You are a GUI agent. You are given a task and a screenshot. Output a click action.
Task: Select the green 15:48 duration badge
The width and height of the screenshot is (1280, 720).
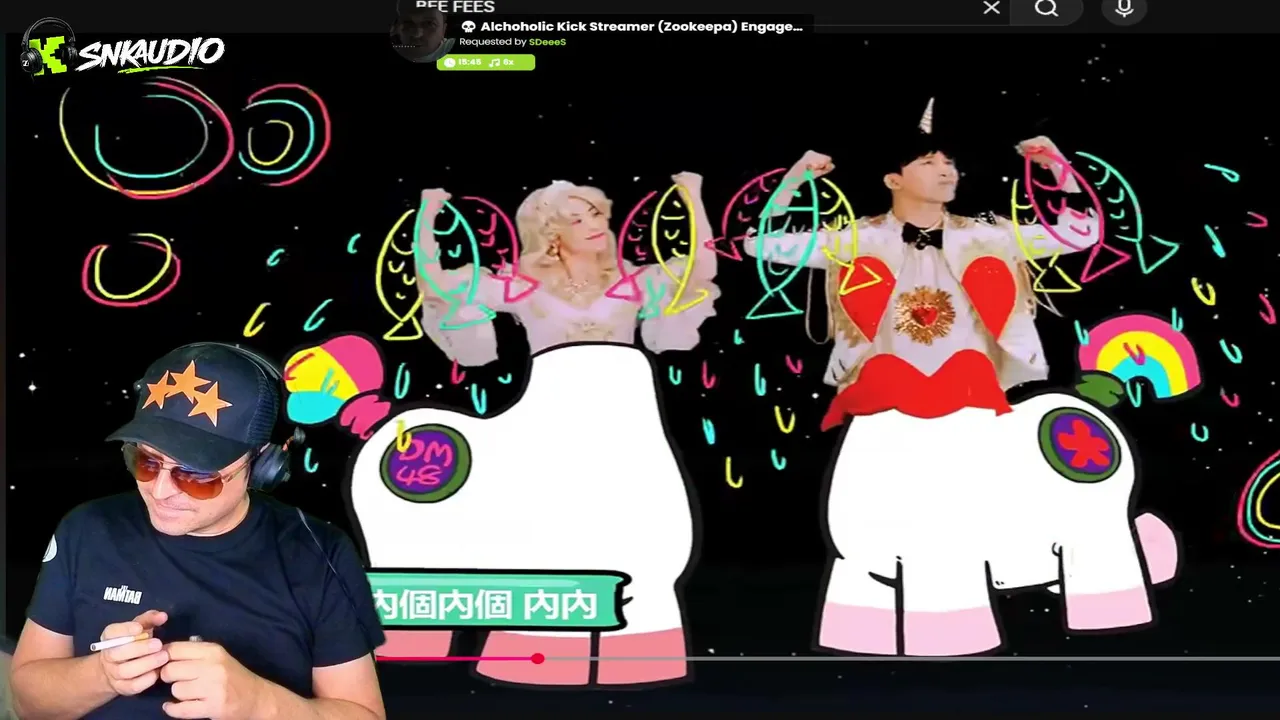(x=485, y=62)
